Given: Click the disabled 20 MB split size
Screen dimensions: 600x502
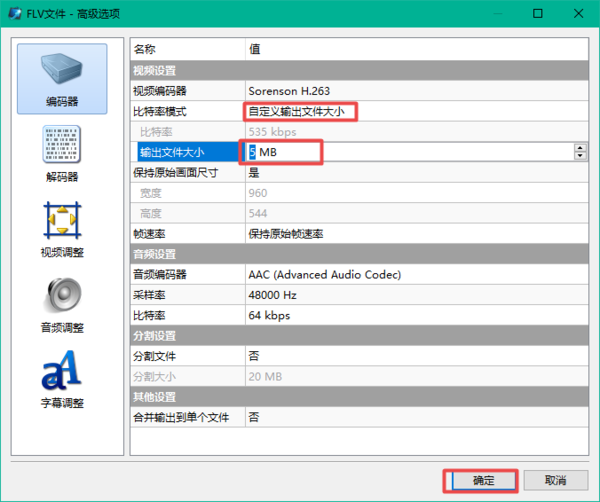Looking at the screenshot, I should click(416, 376).
